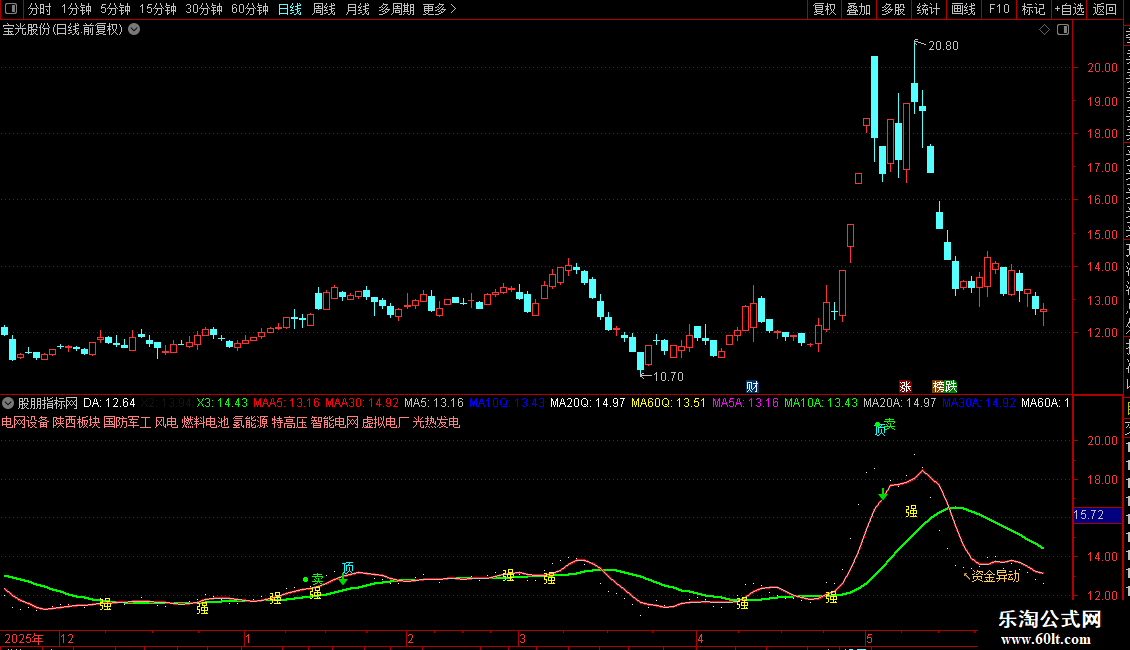
Task: Switch to 日线 daily chart
Action: 290,9
